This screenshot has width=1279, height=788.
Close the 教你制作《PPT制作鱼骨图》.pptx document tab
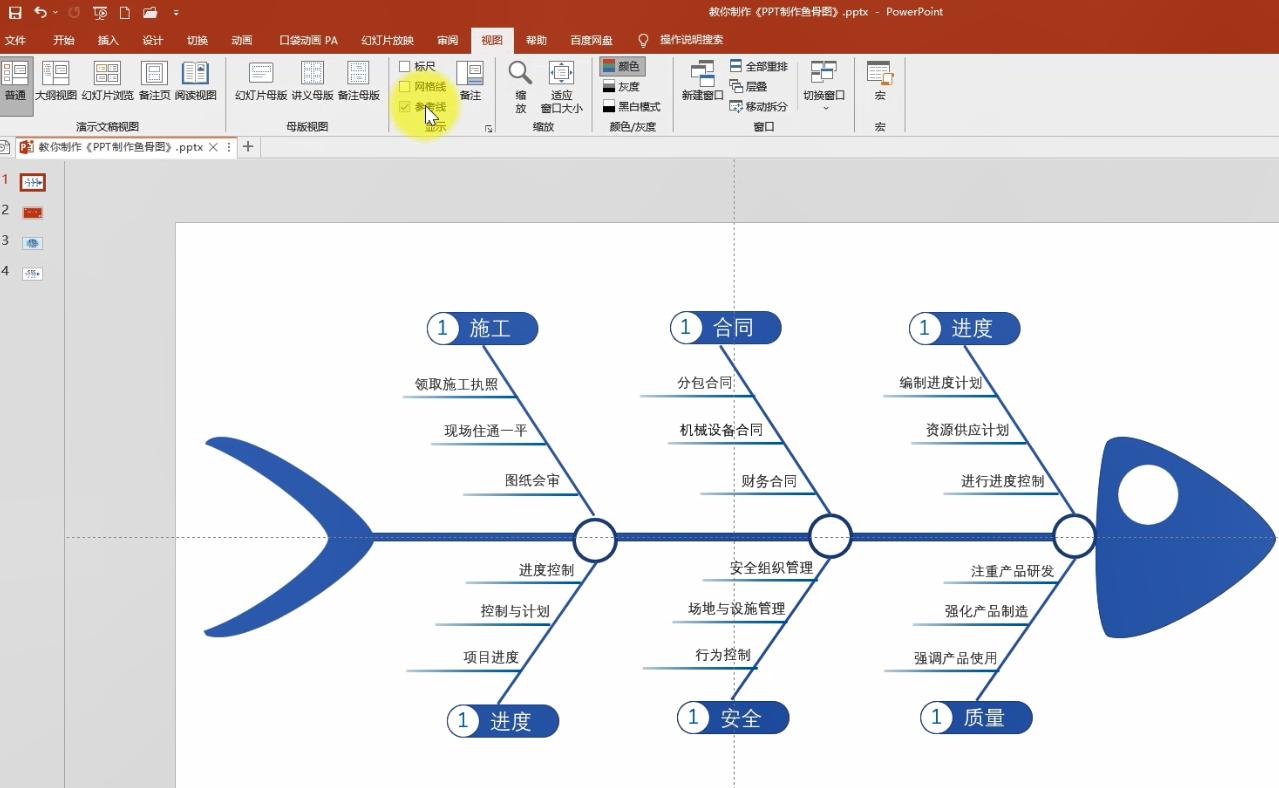pyautogui.click(x=213, y=147)
